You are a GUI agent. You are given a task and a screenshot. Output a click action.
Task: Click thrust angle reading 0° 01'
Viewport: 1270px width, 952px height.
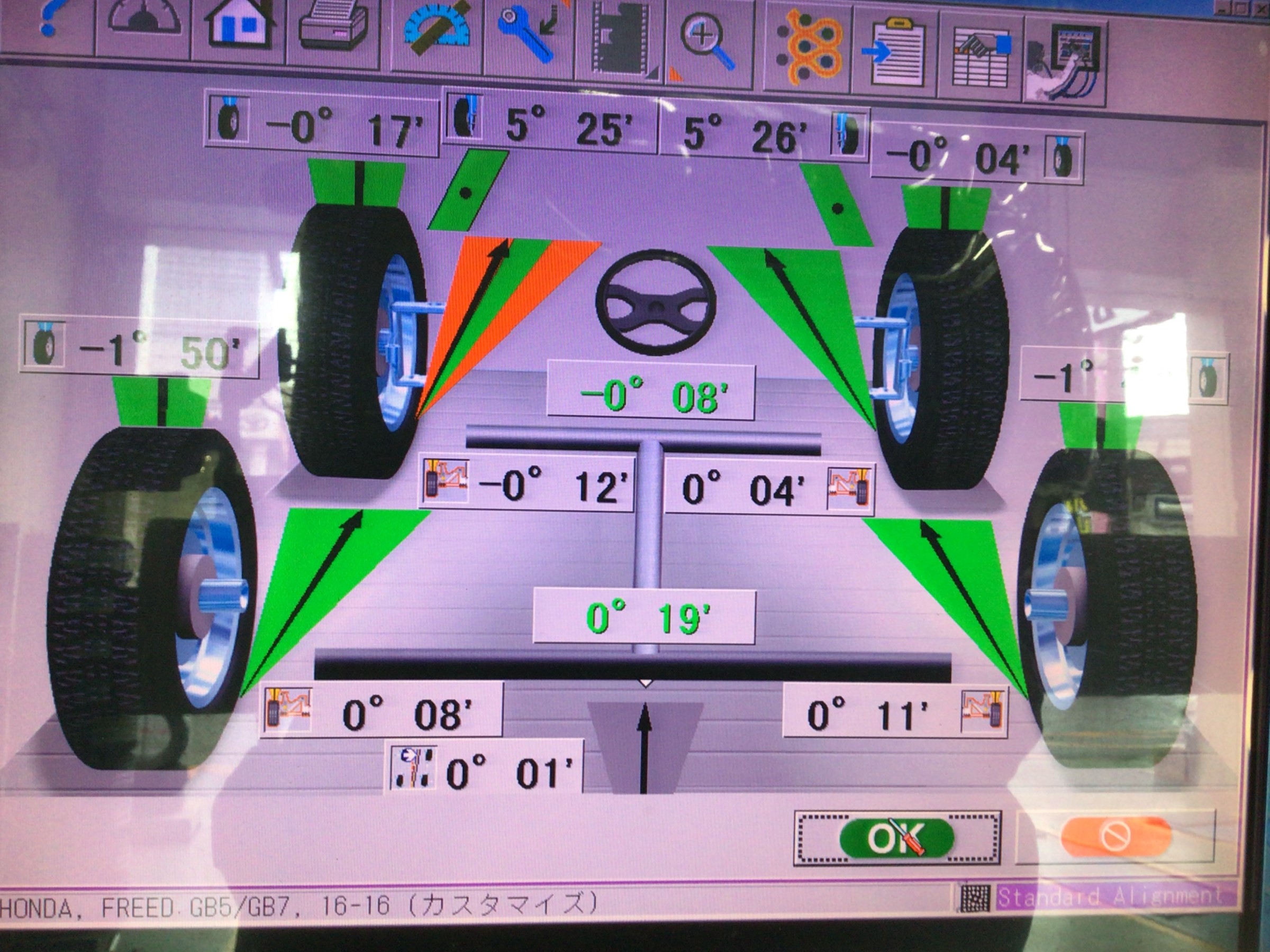click(x=485, y=767)
